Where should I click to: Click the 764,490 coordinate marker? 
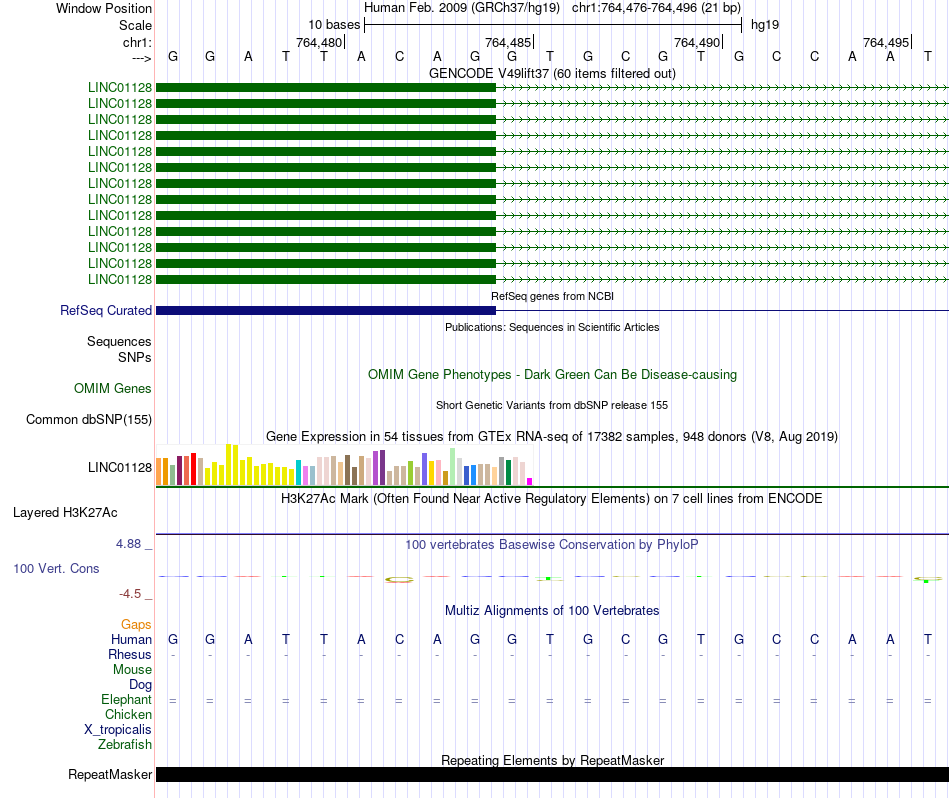point(697,42)
